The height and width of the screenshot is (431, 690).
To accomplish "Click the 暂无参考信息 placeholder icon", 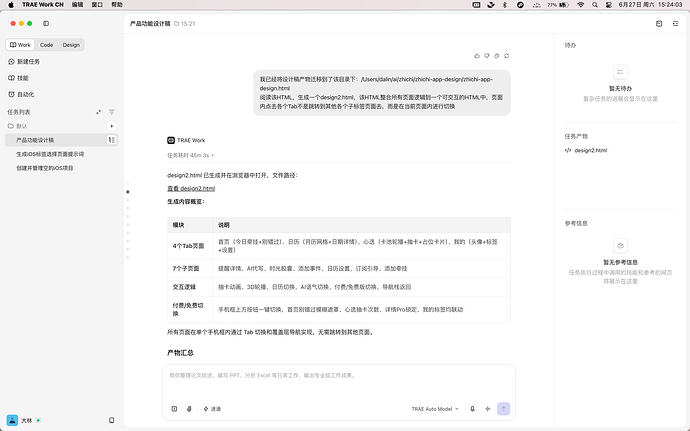I will [x=620, y=246].
